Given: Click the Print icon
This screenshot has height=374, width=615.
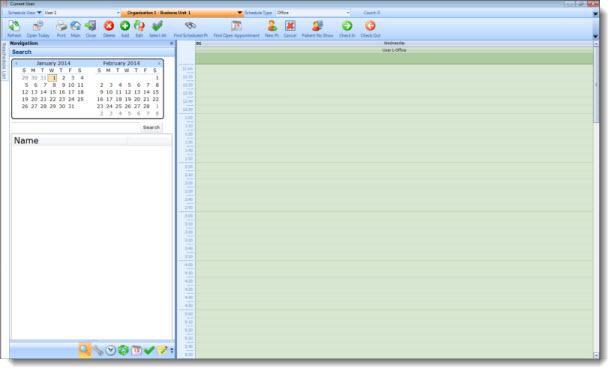Looking at the screenshot, I should [x=61, y=26].
